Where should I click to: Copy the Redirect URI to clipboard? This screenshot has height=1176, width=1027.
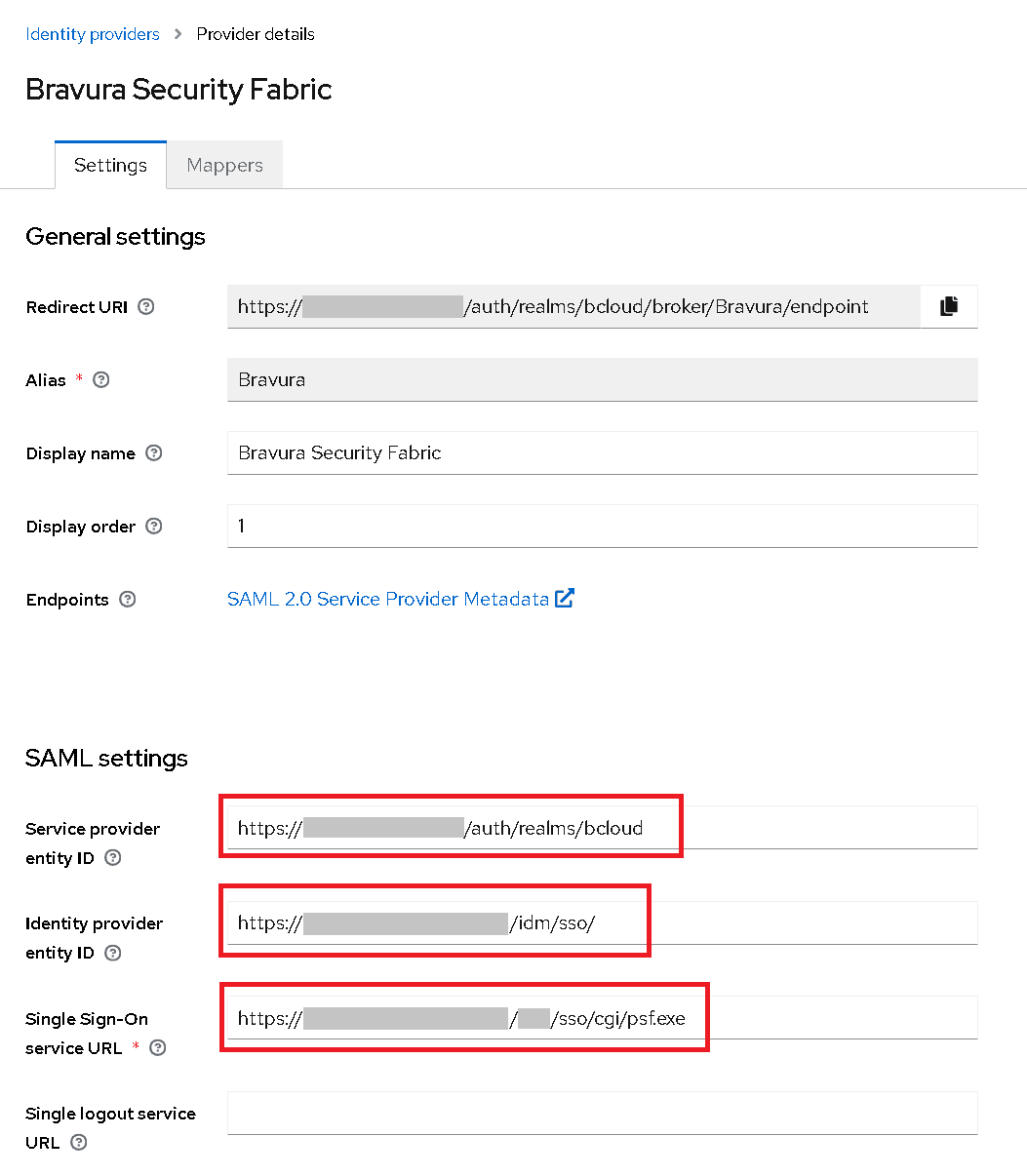(x=948, y=306)
